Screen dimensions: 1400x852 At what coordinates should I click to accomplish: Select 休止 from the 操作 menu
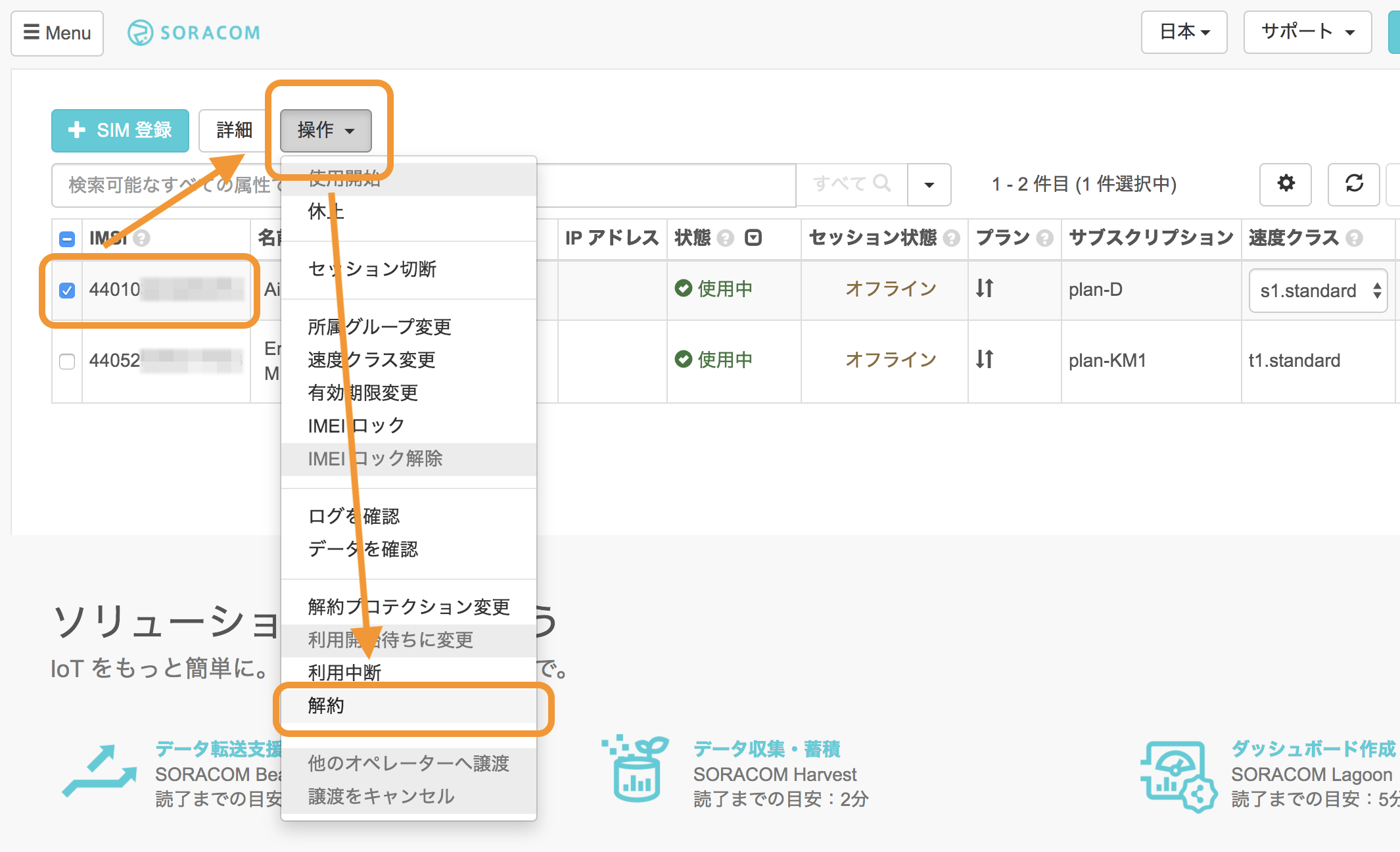pyautogui.click(x=409, y=212)
